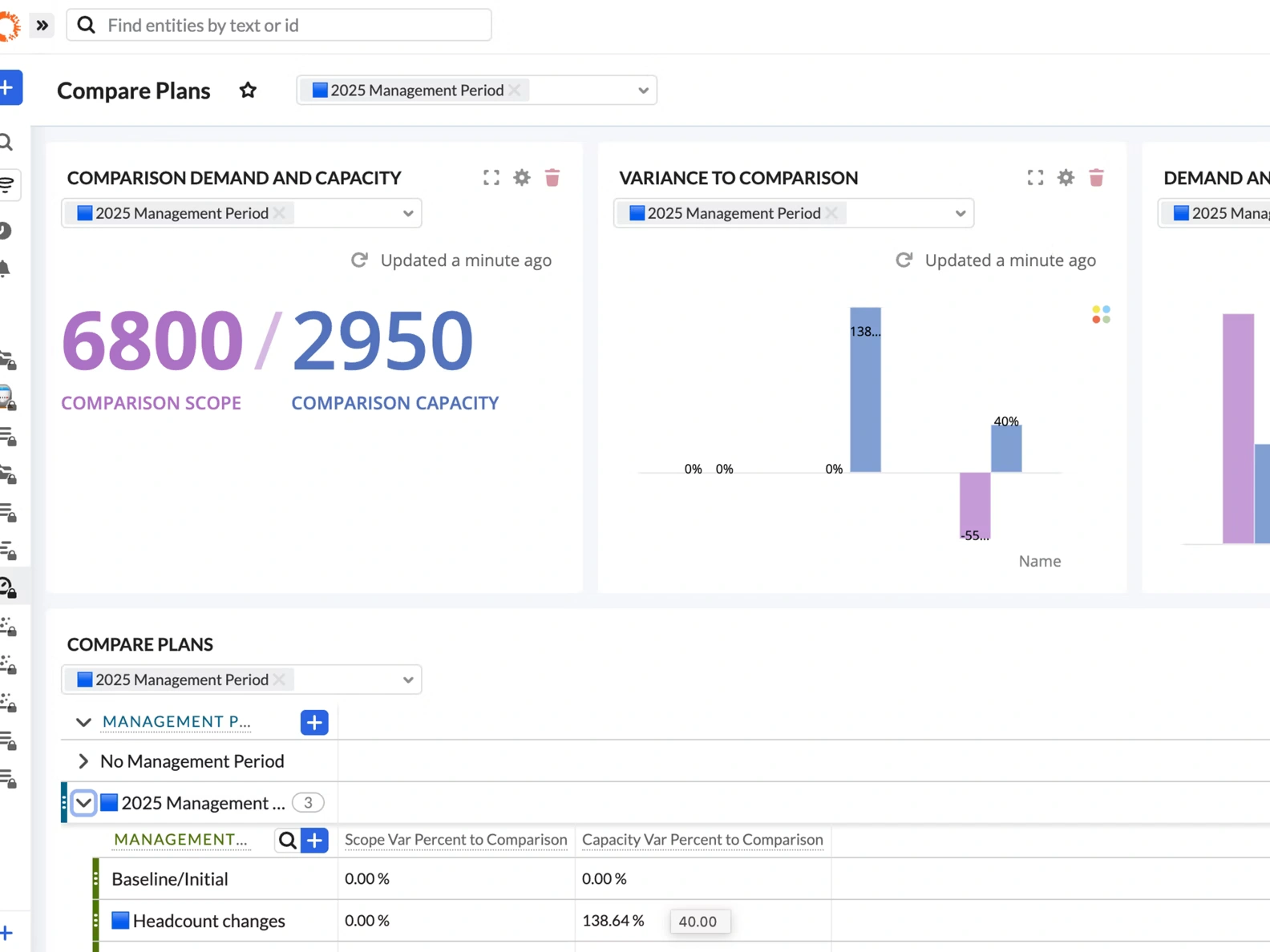
Task: Add a new Management Period with plus button
Action: tap(314, 722)
